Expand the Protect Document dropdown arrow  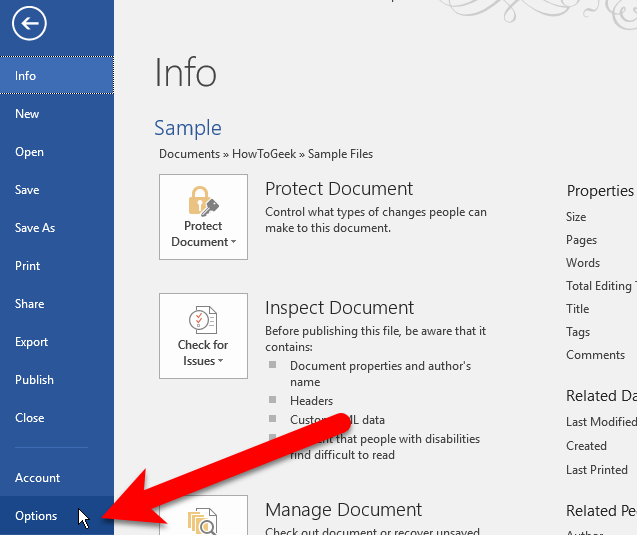pos(233,242)
